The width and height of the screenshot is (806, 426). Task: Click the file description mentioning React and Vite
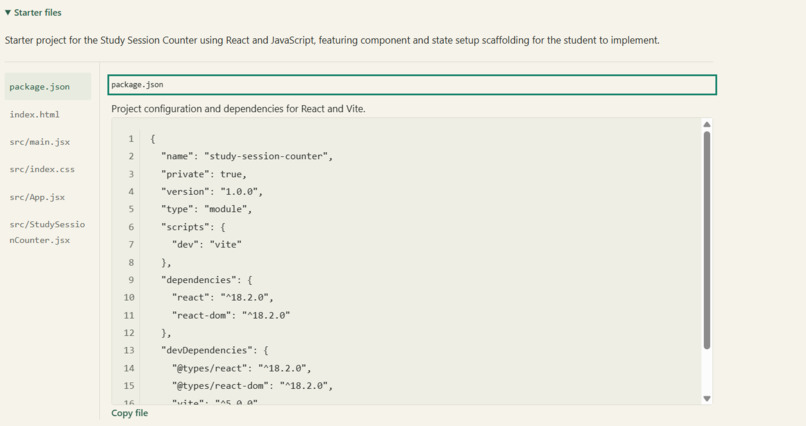pyautogui.click(x=238, y=108)
